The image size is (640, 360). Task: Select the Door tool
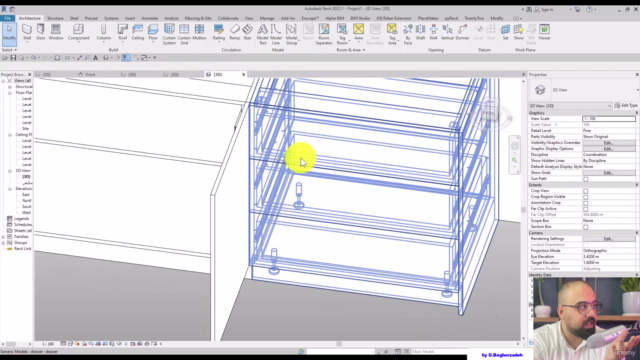41,32
